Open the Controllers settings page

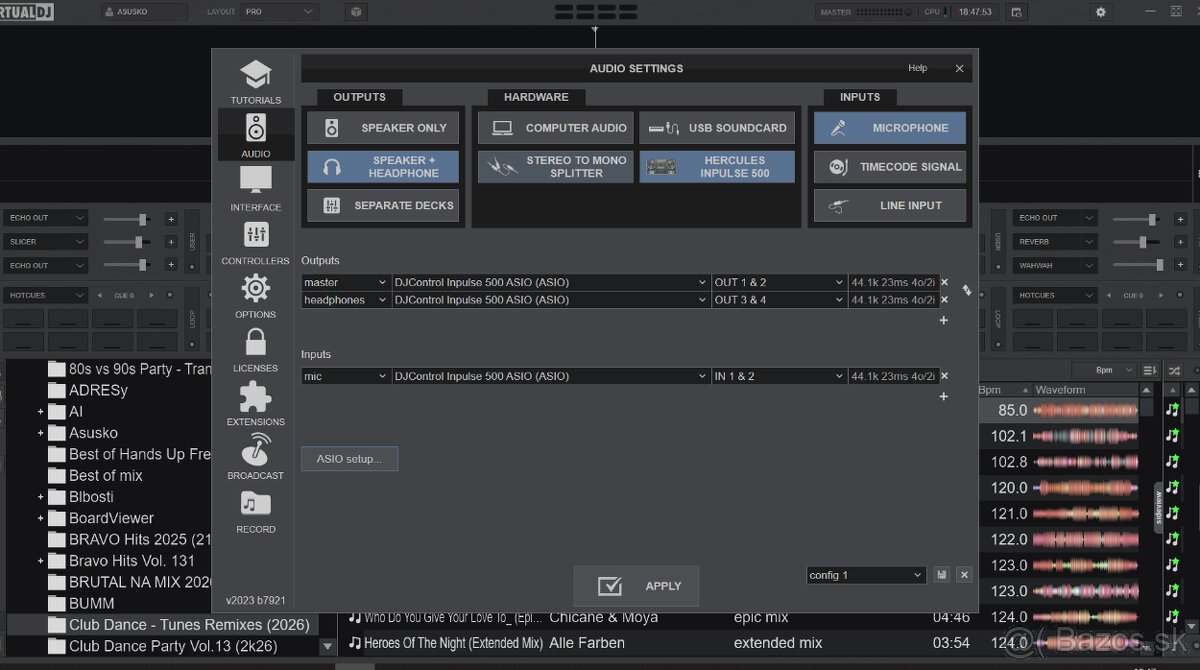(x=256, y=235)
